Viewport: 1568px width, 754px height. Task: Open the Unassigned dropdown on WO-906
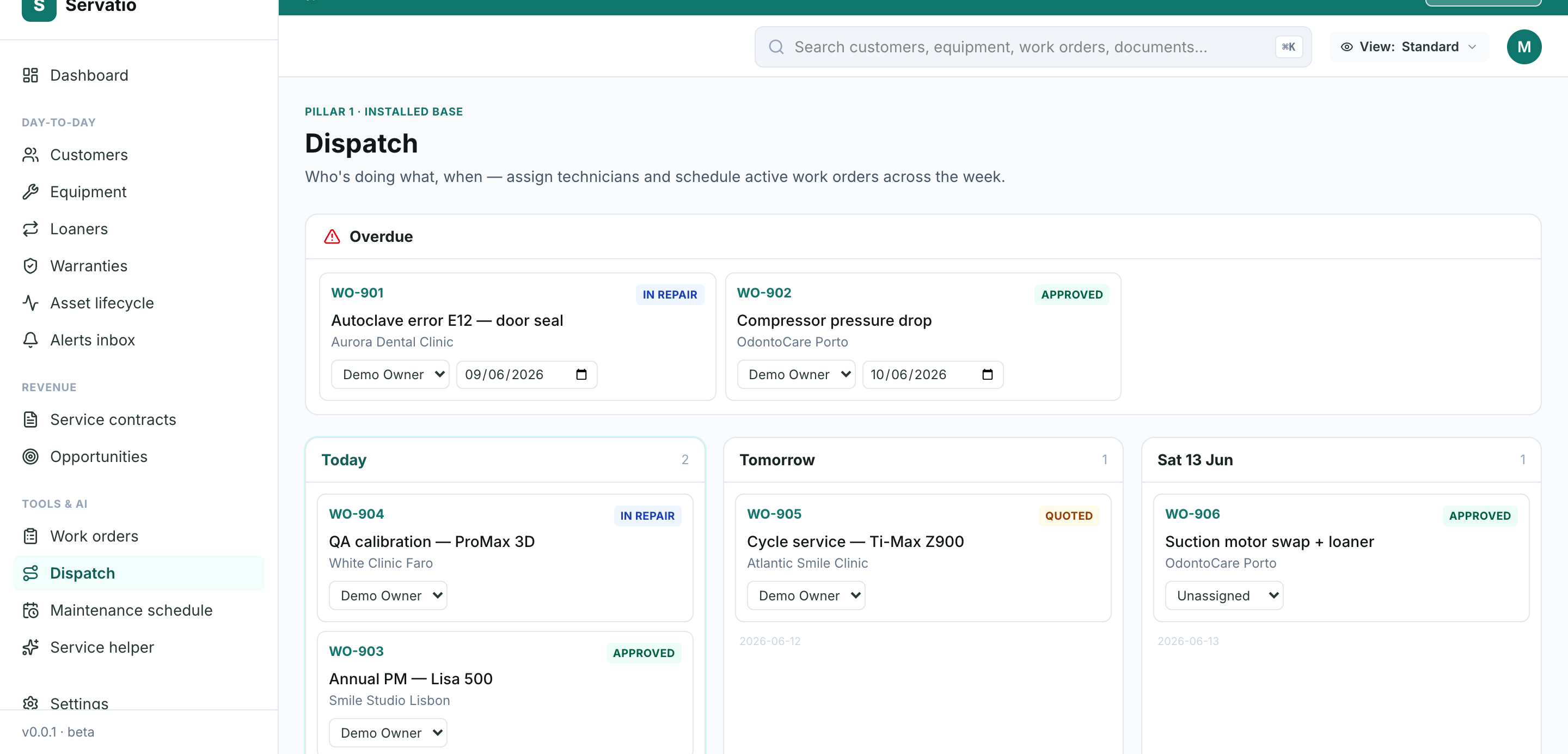(x=1224, y=595)
